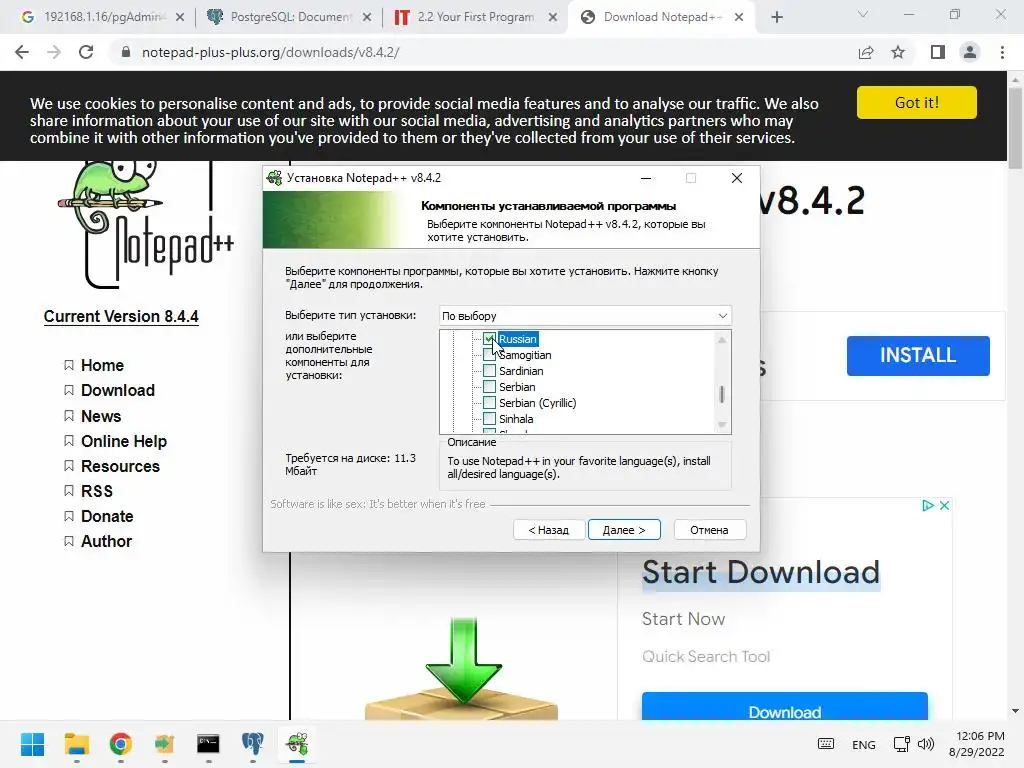Click the blue Download ad button

[784, 708]
